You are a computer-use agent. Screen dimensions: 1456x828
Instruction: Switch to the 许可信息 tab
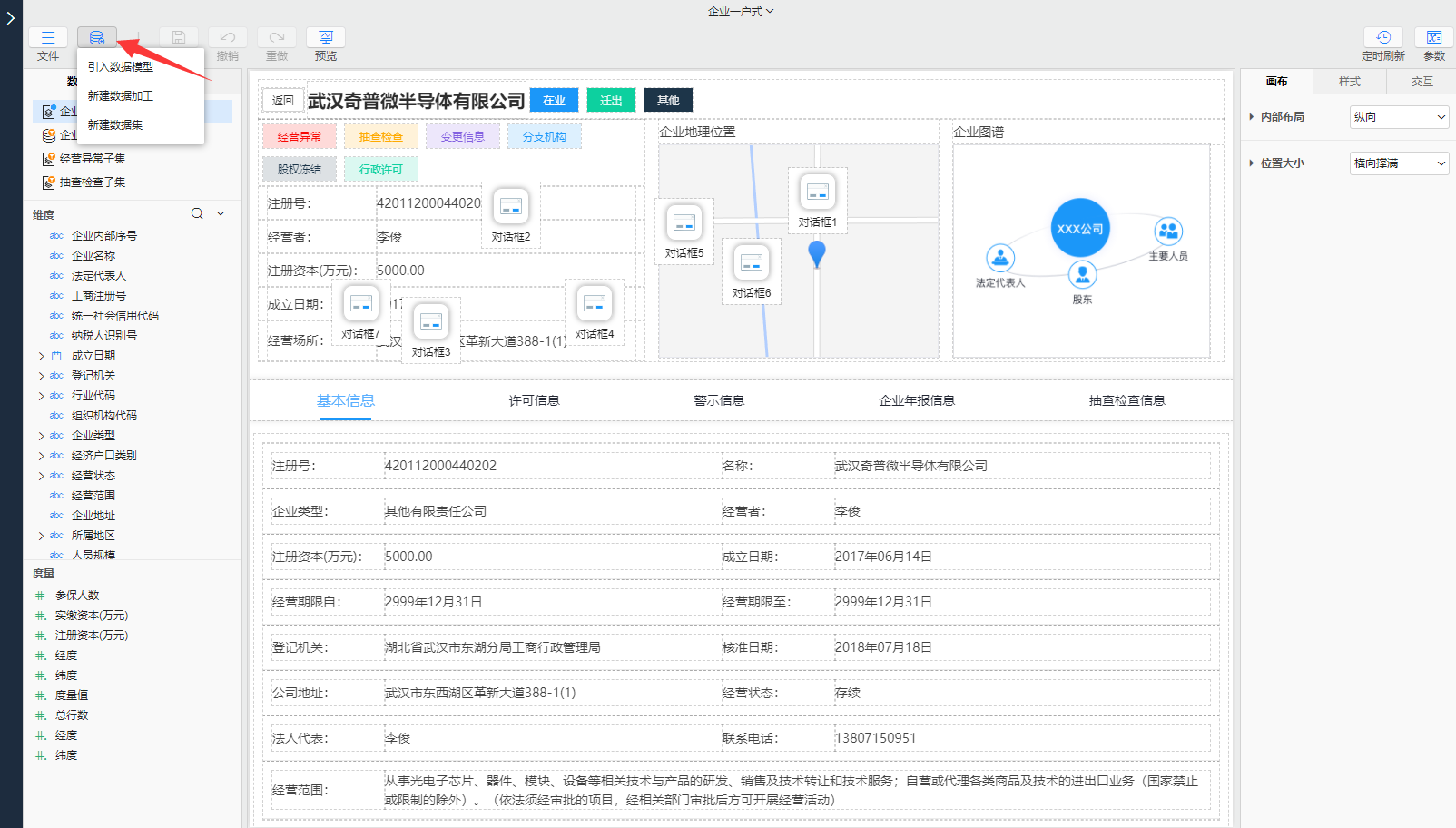click(534, 400)
